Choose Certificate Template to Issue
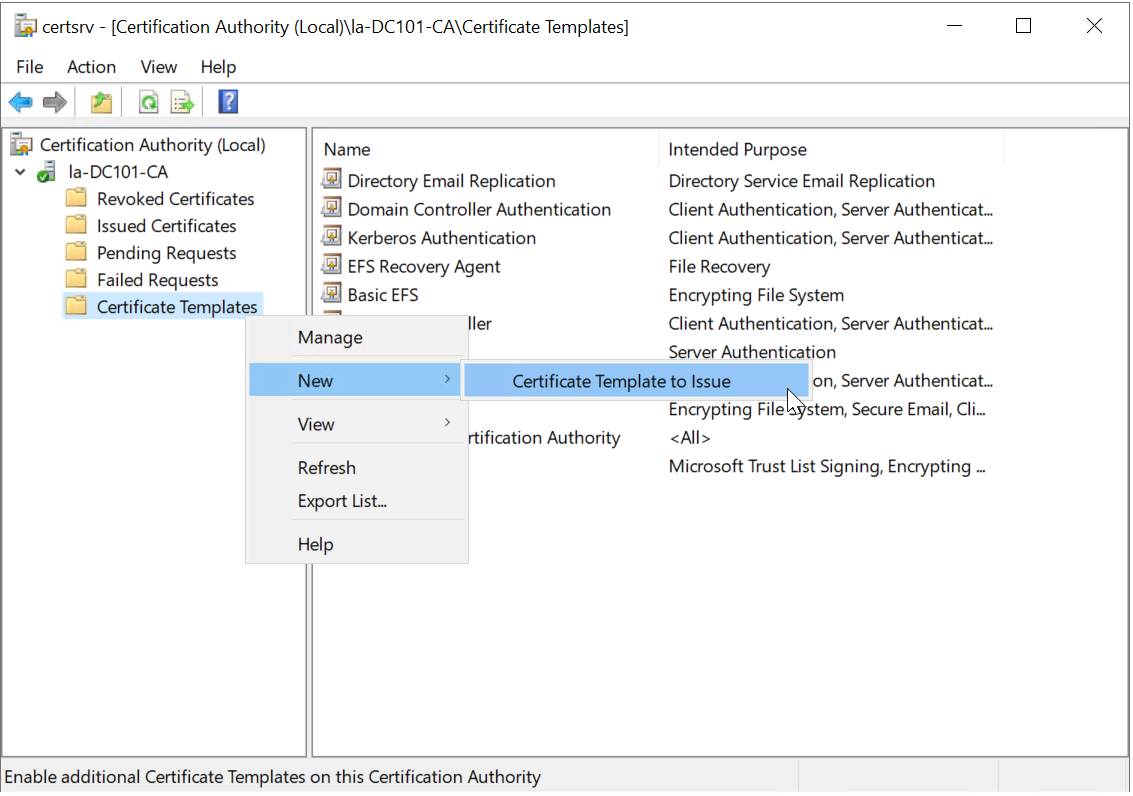Viewport: 1133px width, 796px height. (x=621, y=381)
